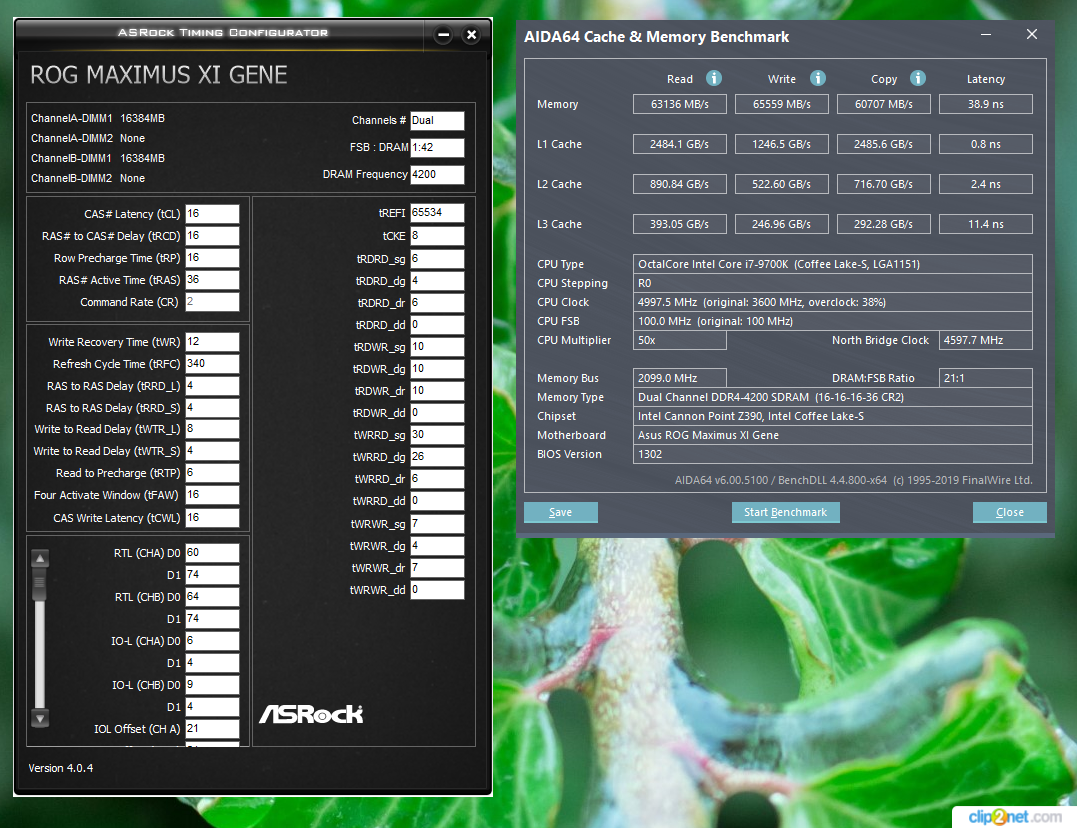This screenshot has width=1077, height=828.
Task: Click Memory Write result 65559 MB/s
Action: [782, 104]
